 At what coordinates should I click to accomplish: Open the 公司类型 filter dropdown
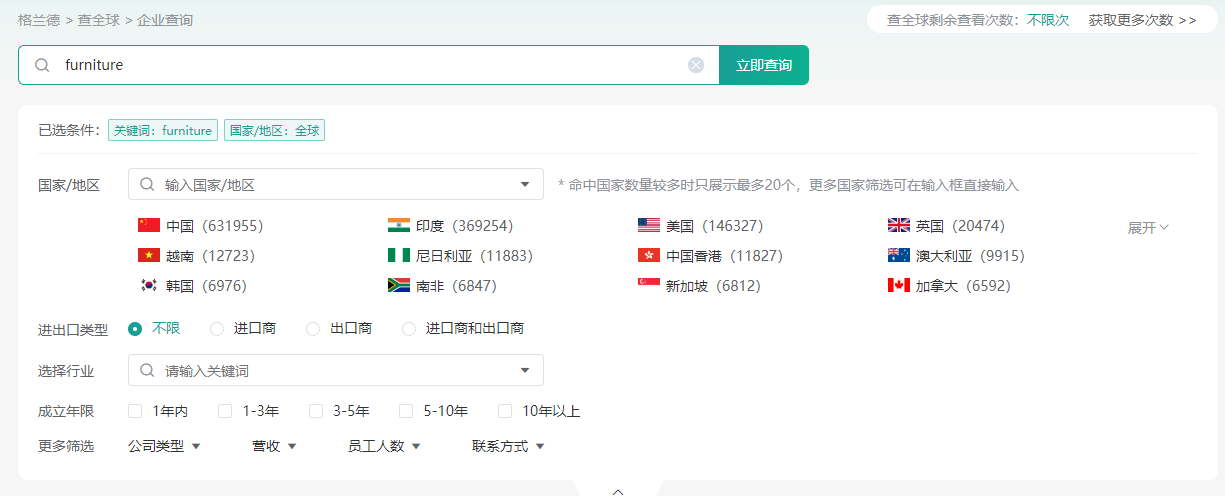click(x=165, y=446)
